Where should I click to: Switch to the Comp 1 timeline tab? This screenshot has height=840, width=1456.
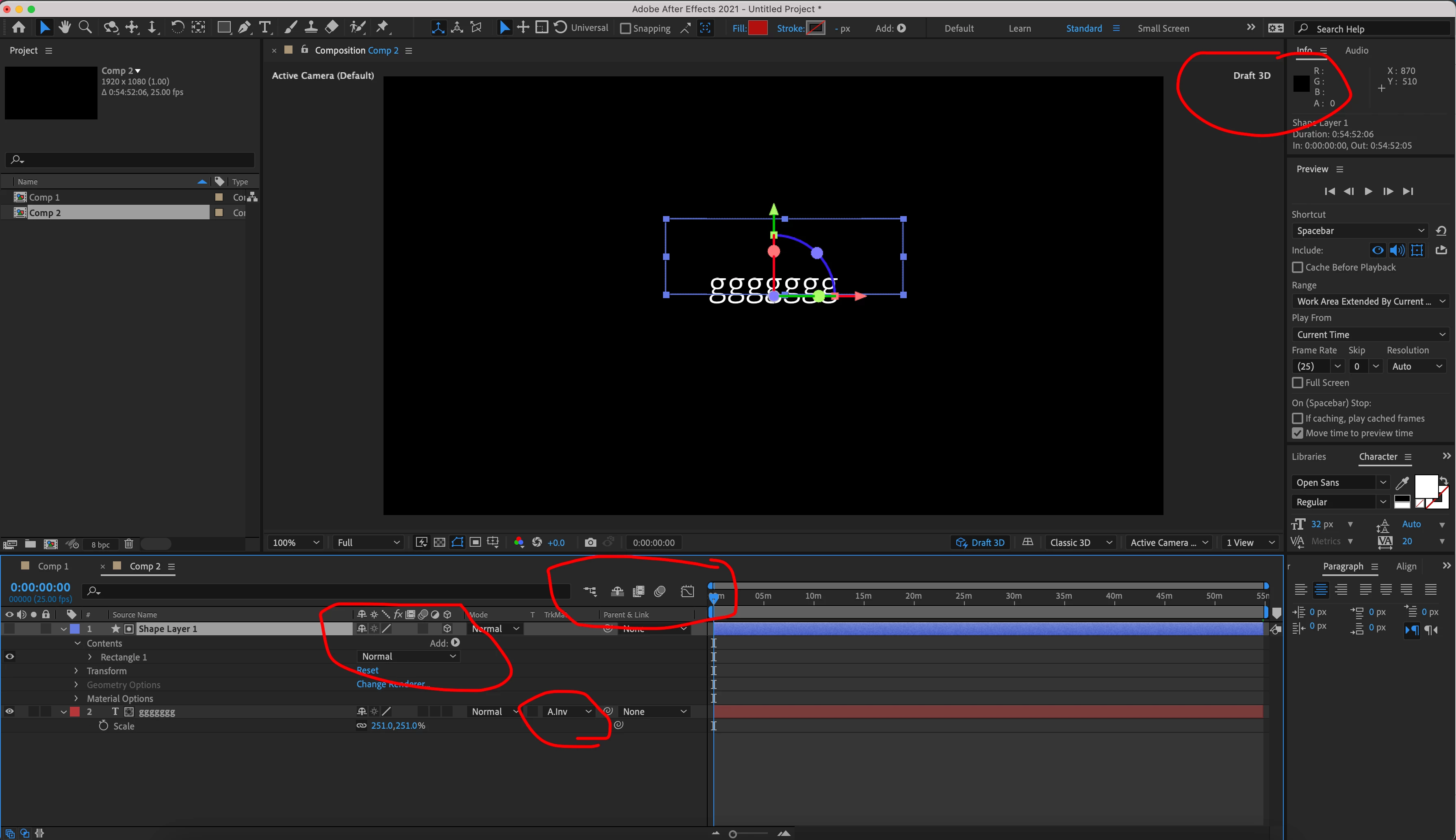[x=52, y=566]
